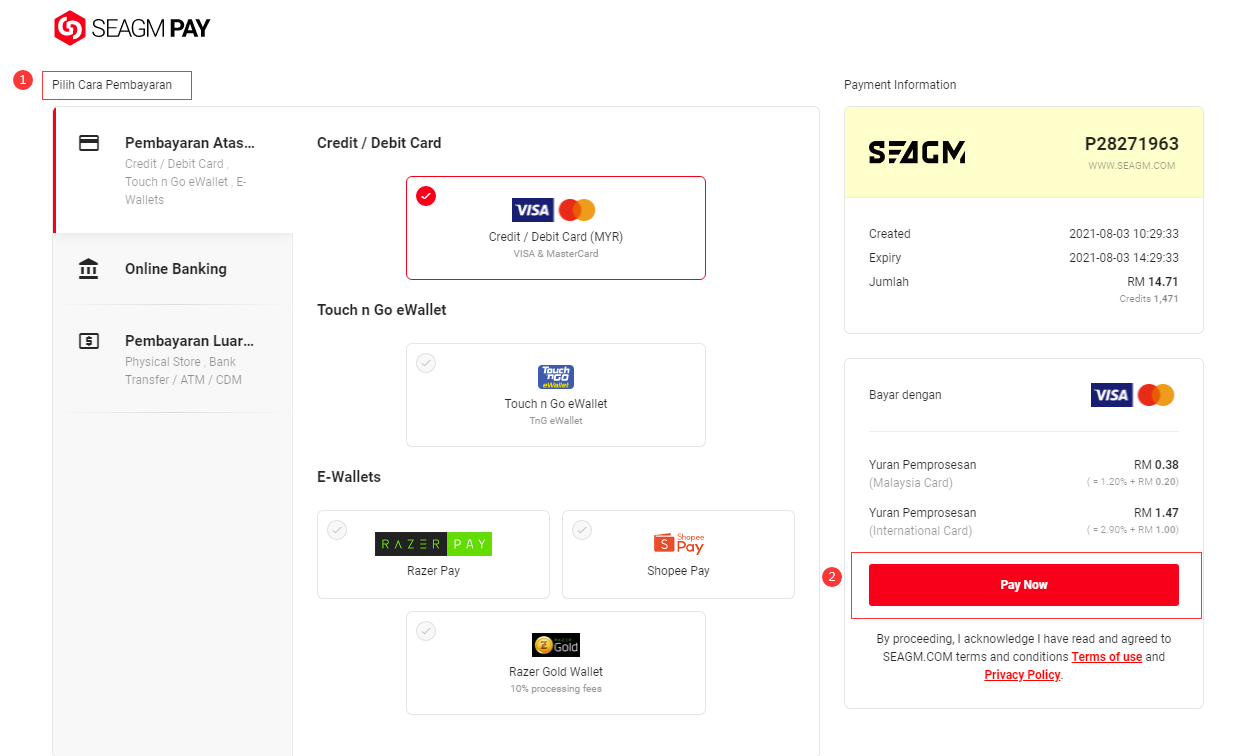Click the Touch n Go eWallet logo
Image resolution: width=1251 pixels, height=756 pixels.
(555, 377)
